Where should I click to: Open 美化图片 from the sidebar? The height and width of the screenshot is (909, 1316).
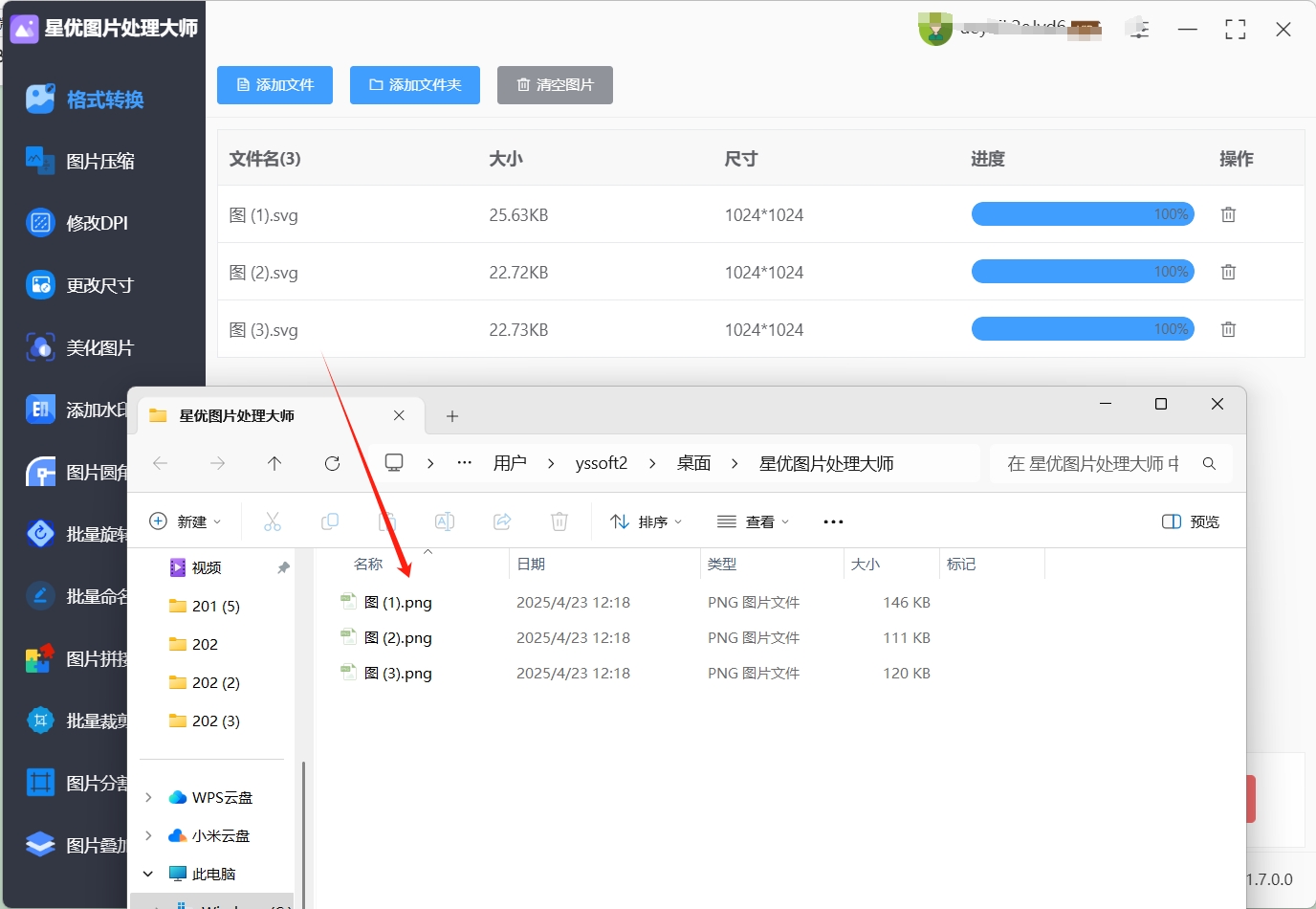coord(79,347)
